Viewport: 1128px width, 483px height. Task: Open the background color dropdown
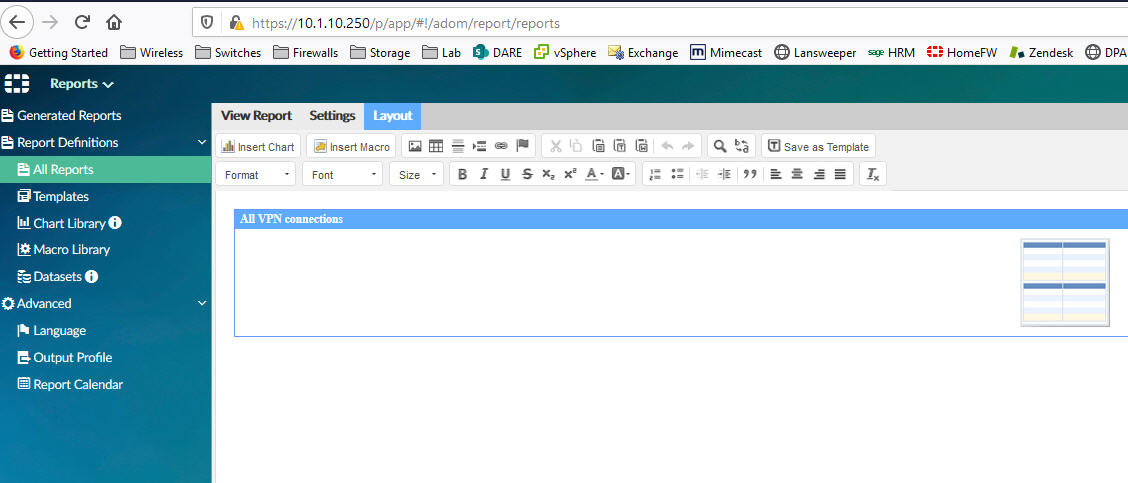click(x=621, y=174)
